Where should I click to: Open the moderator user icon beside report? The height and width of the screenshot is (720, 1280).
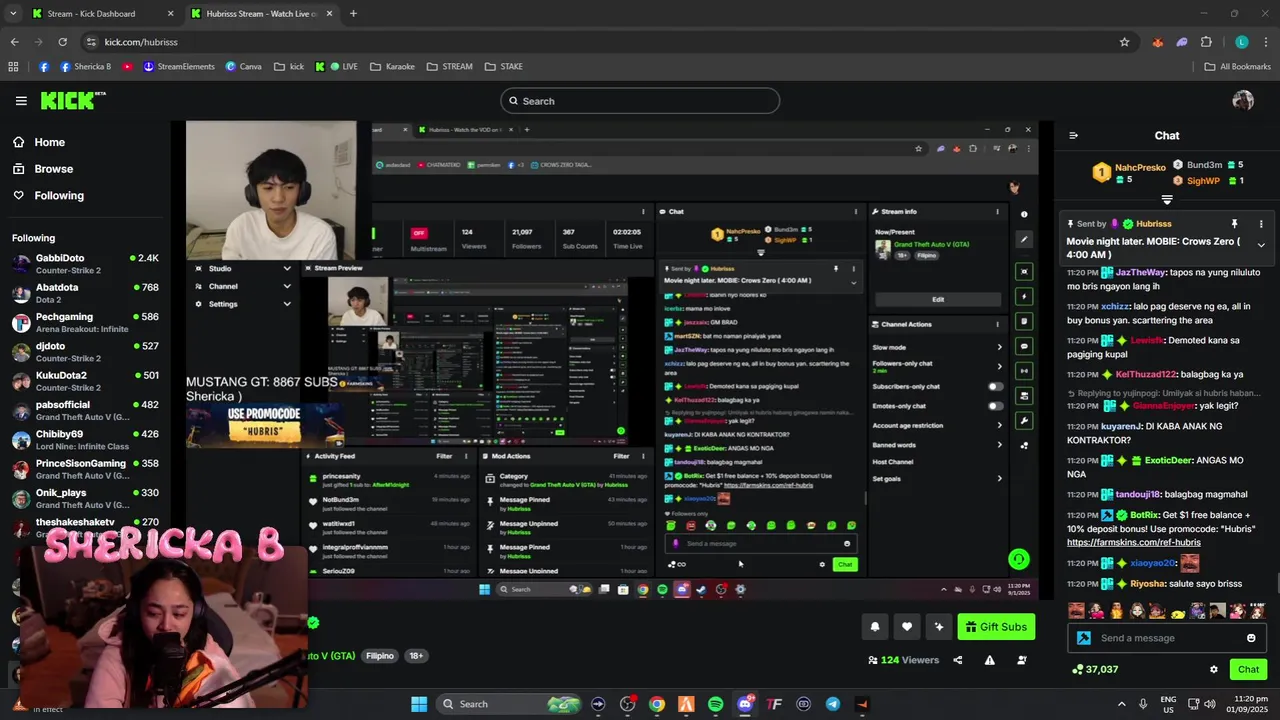click(x=1022, y=660)
